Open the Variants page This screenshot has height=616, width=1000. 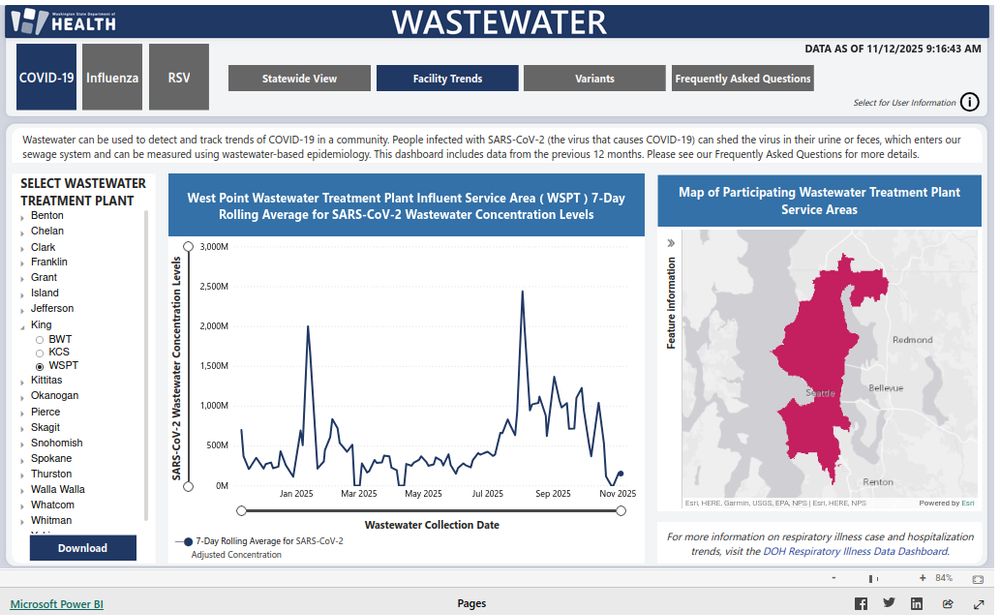click(594, 78)
